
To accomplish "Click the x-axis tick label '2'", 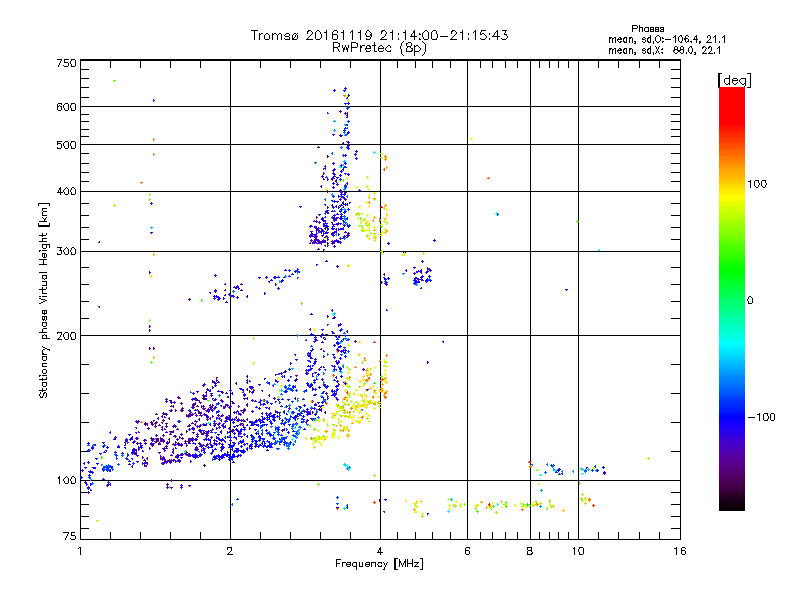I will pos(230,551).
